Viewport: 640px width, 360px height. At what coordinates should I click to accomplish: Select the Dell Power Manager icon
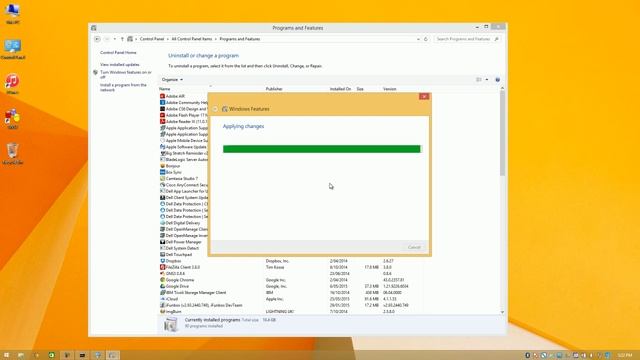[162, 242]
